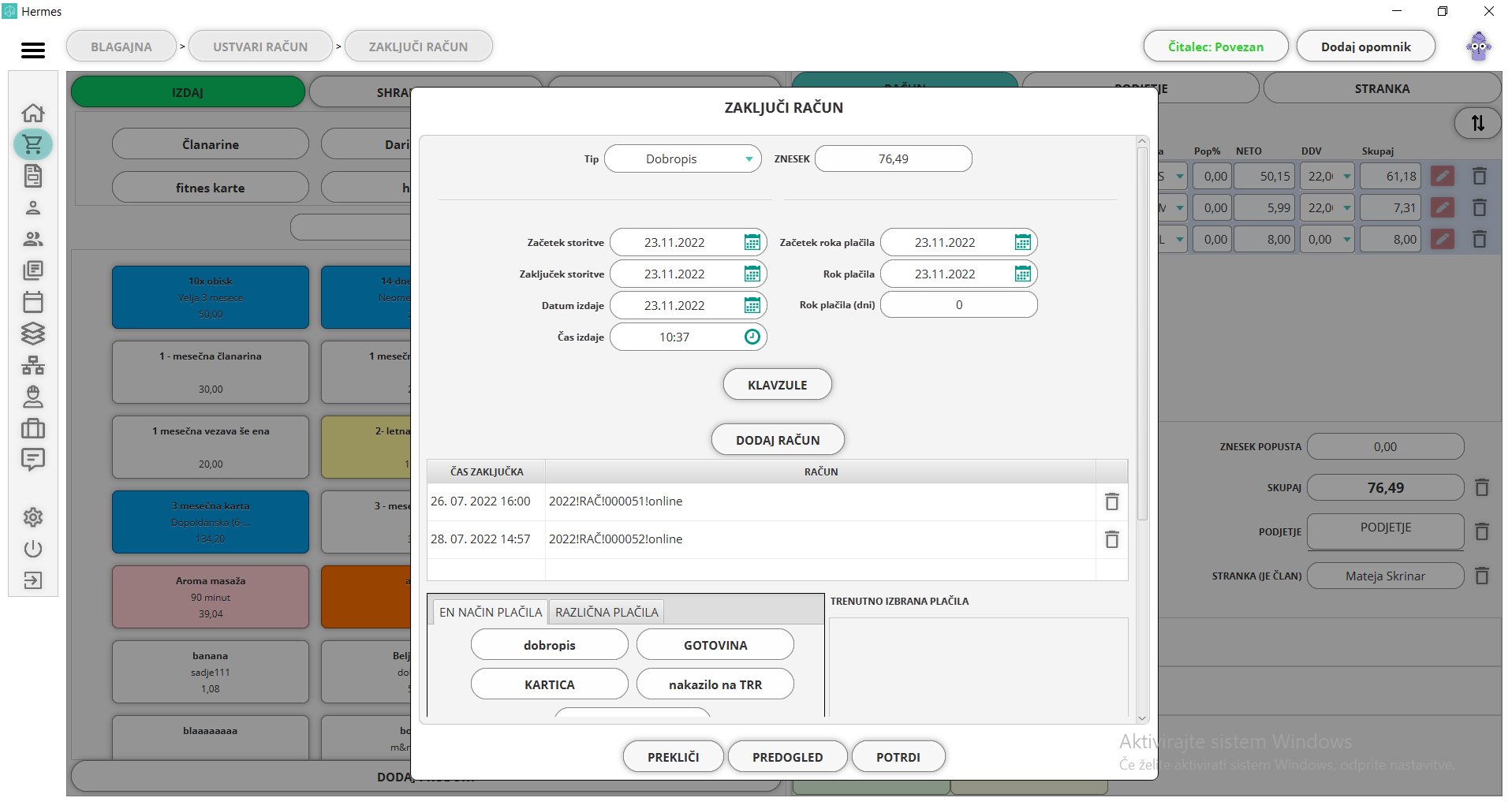
Task: Select the STRANKA tab
Action: [x=1382, y=89]
